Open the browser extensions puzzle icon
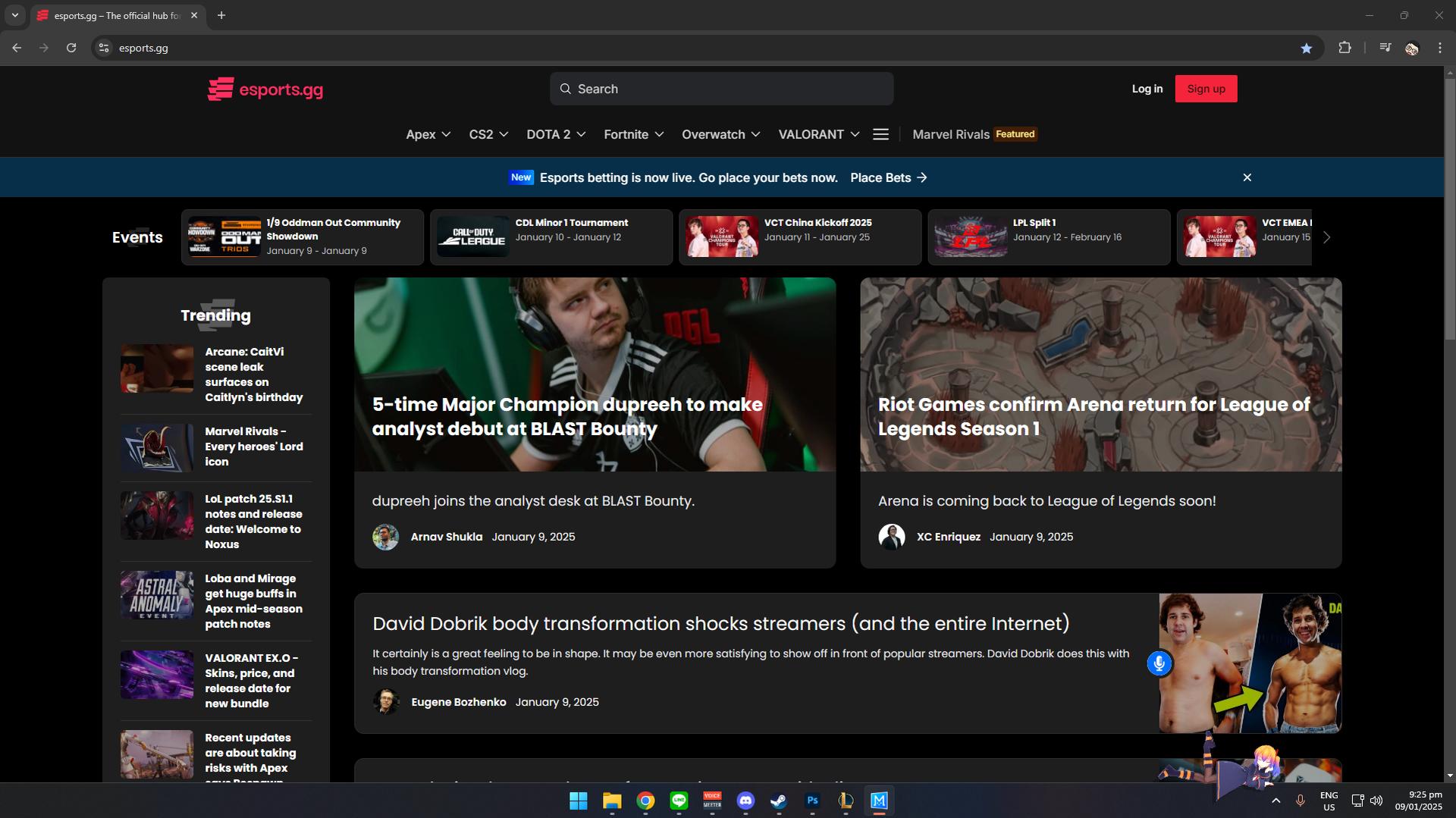The width and height of the screenshot is (1456, 818). tap(1345, 48)
